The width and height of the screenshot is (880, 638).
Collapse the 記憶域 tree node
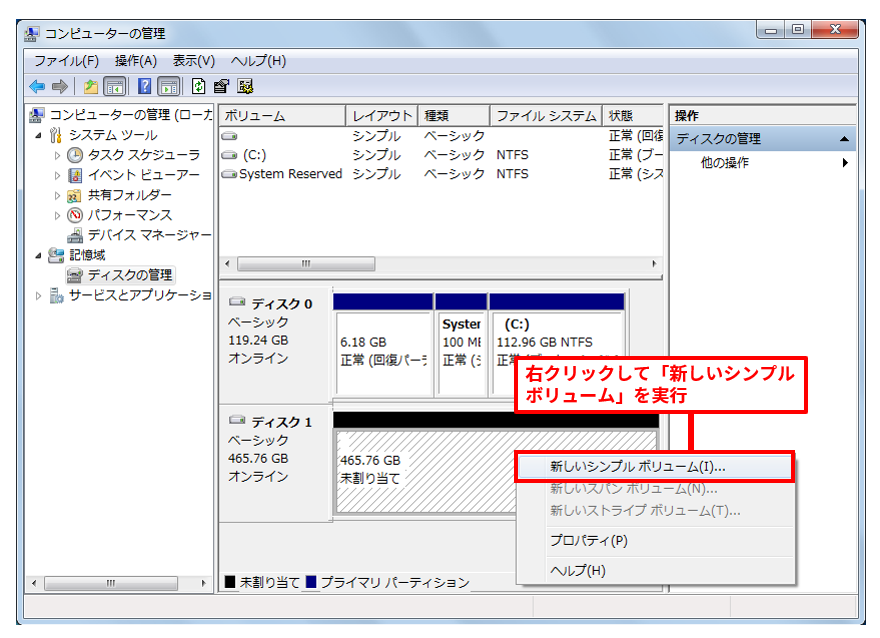[38, 255]
